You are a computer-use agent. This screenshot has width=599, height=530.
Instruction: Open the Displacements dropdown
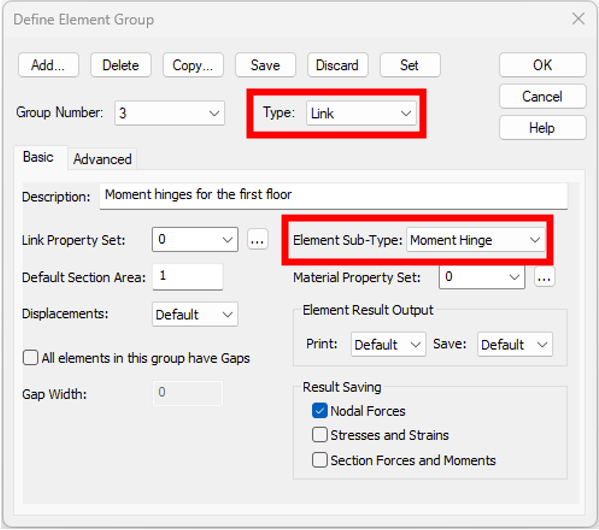(x=195, y=314)
